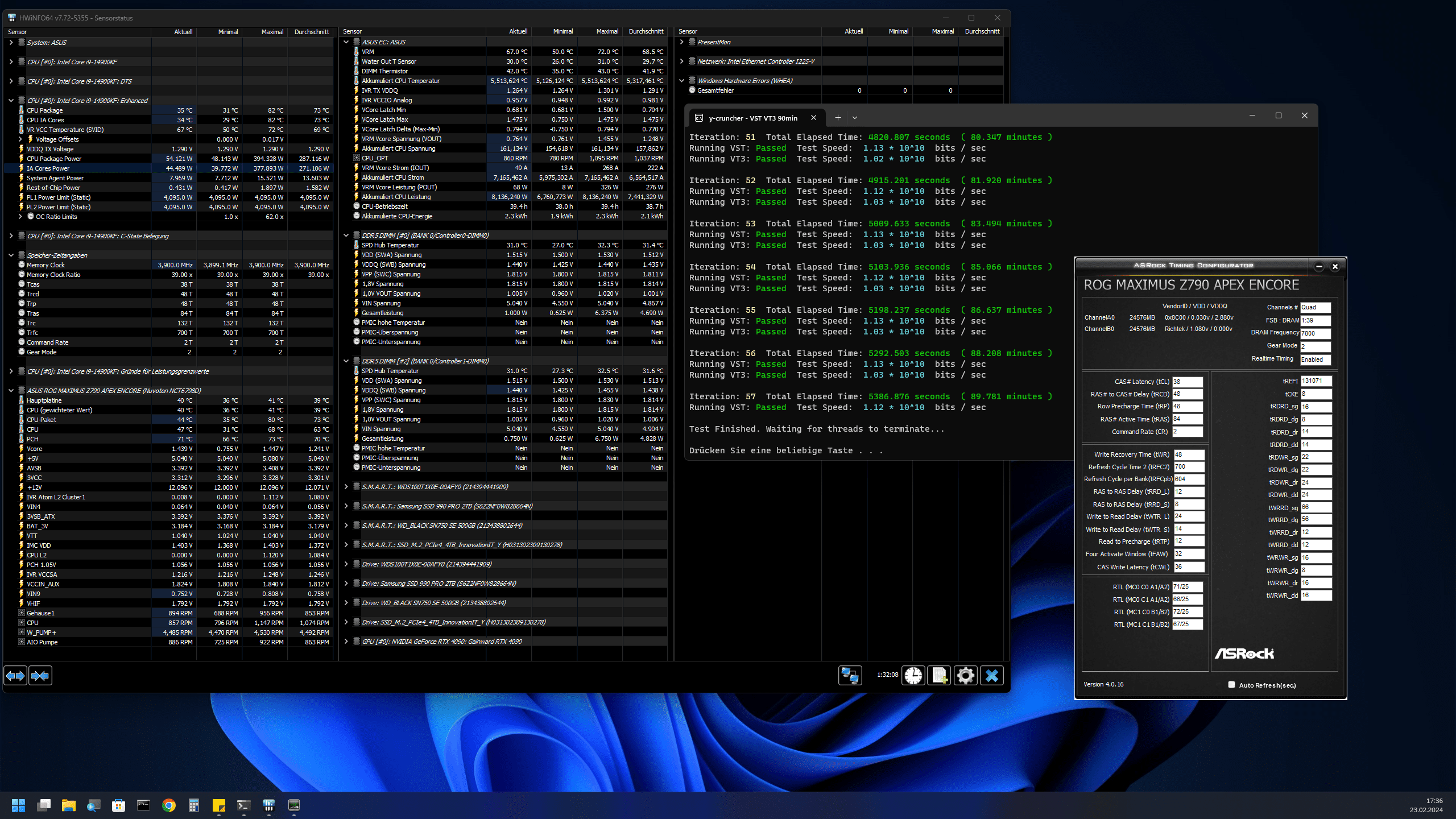Expand the PresentMon sensor group
The height and width of the screenshot is (819, 1456).
pyautogui.click(x=681, y=42)
